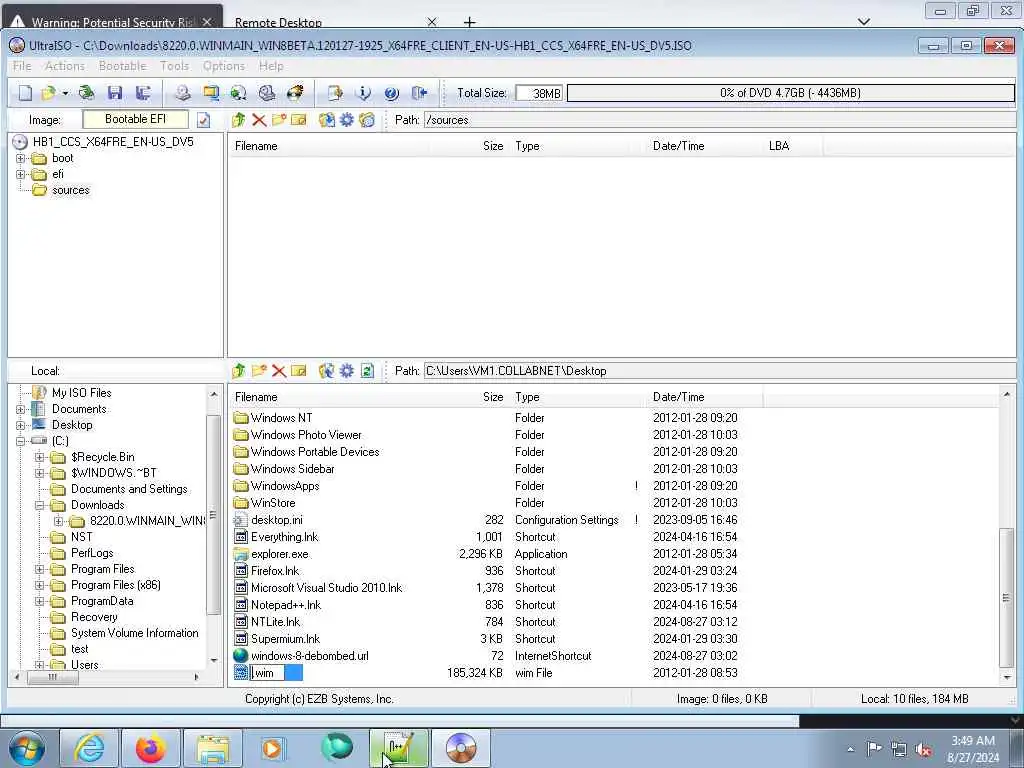Click the image Path field showing /sources
Screen dimensions: 1024x768
coord(719,120)
